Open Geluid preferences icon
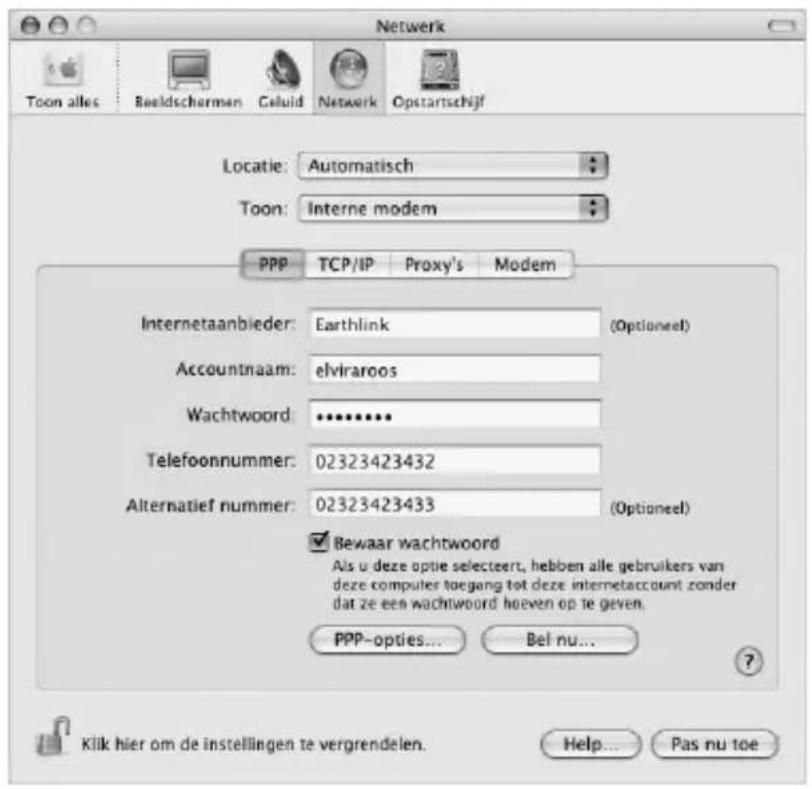Screen dimensions: 812x789 point(281,79)
